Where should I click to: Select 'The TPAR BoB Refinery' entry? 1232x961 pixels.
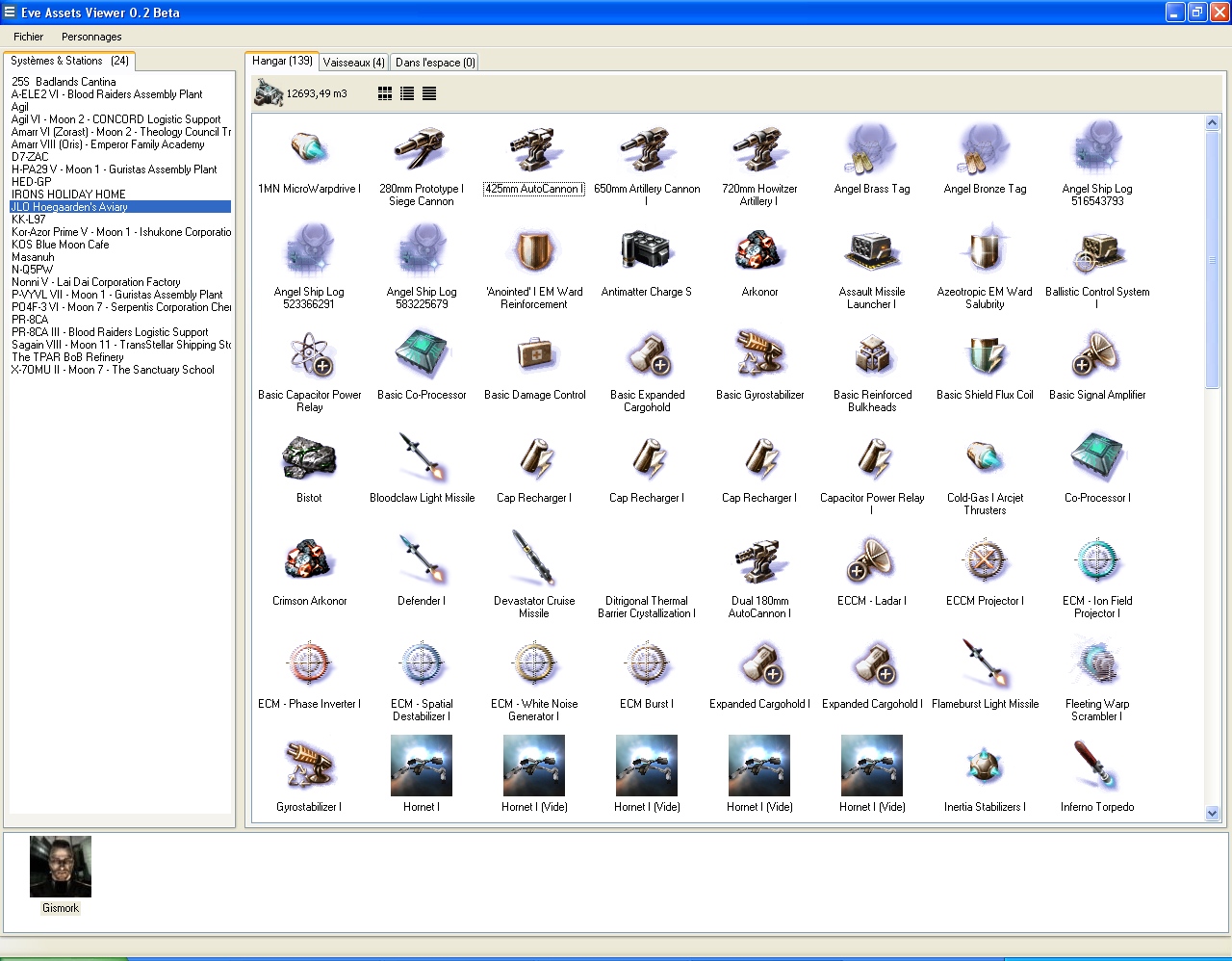(67, 357)
